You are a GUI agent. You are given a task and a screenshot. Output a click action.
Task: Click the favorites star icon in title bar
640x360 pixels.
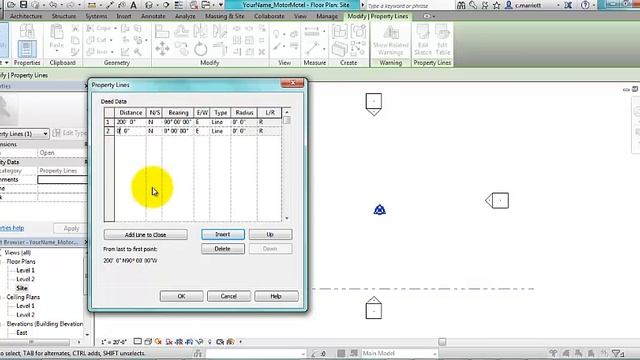point(496,5)
